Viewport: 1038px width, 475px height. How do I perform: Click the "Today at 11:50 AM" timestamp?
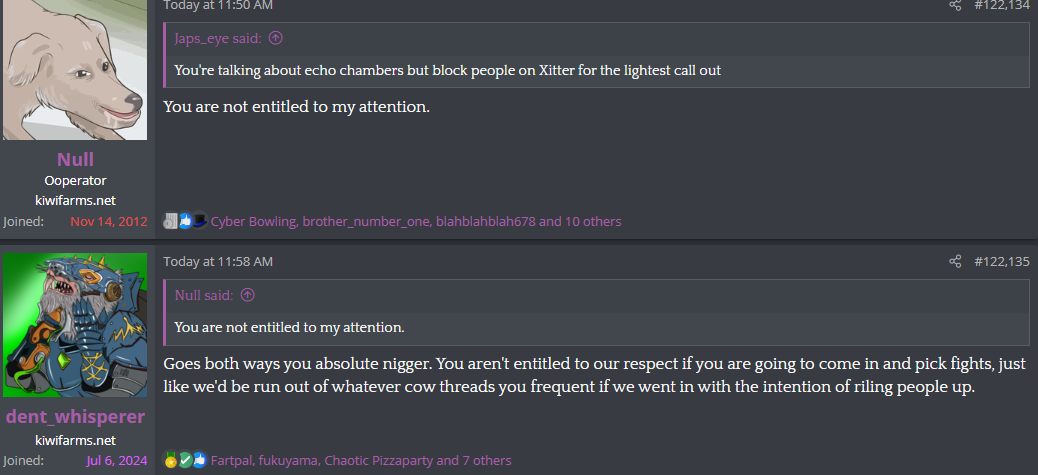tap(218, 5)
